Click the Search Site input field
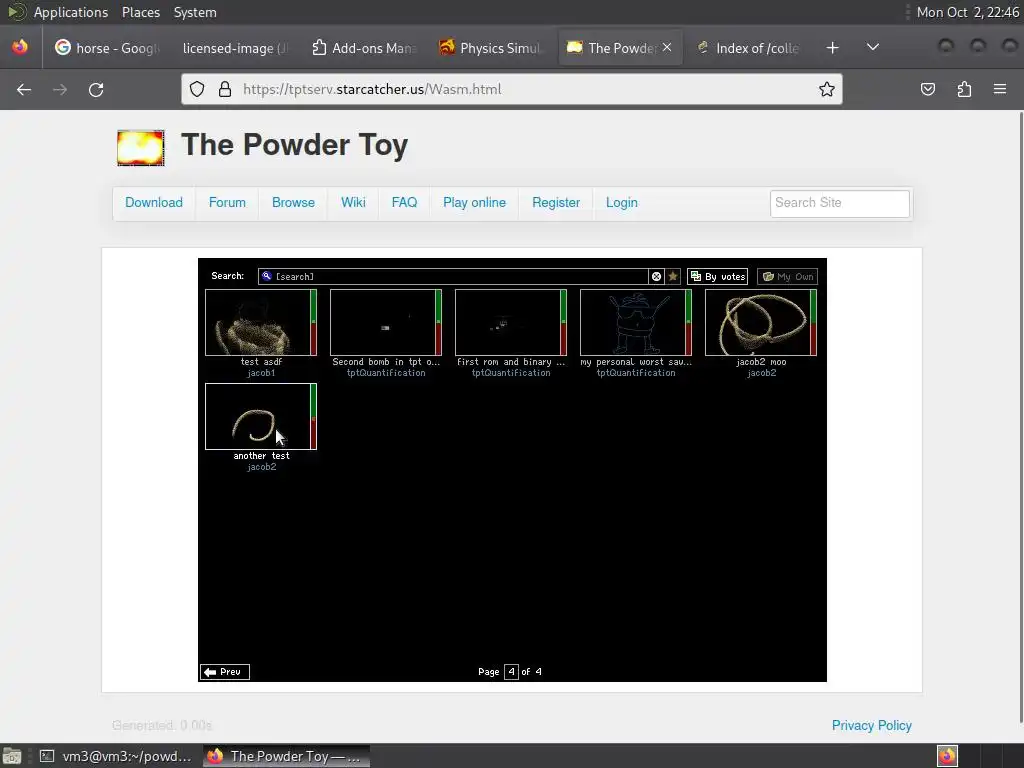The height and width of the screenshot is (768, 1024). point(839,203)
